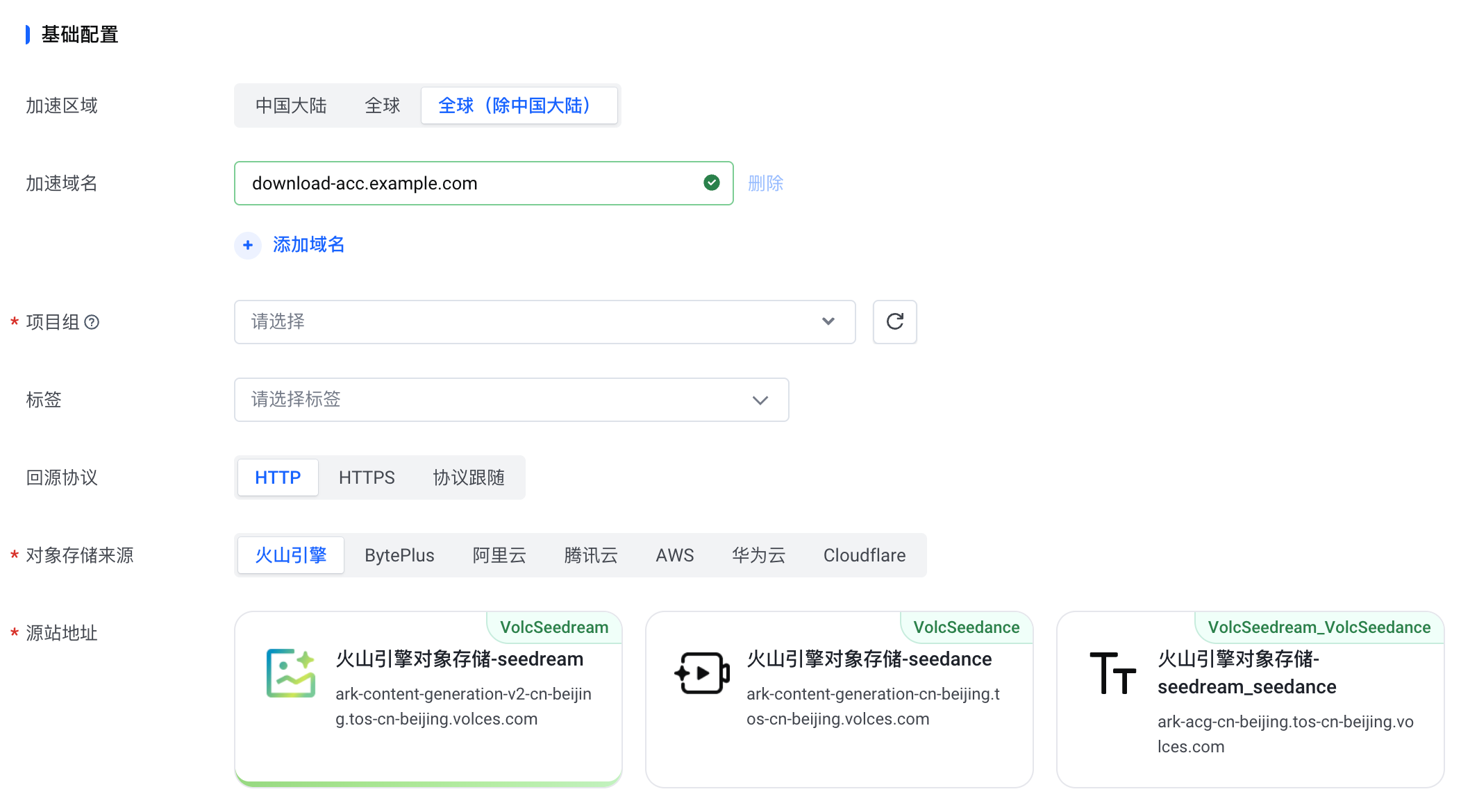Switch to 火山引擎 storage source tab
1461x812 pixels.
[291, 555]
